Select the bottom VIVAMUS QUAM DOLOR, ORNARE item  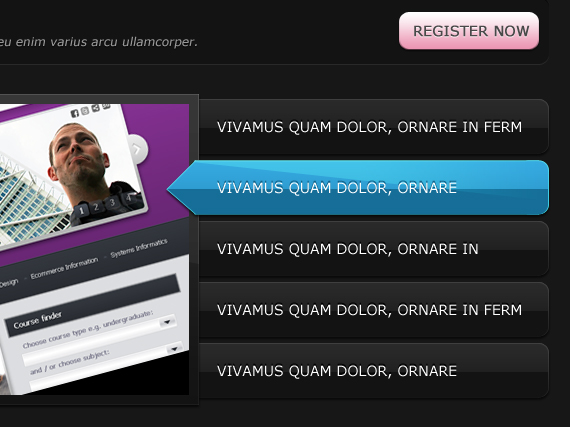374,371
